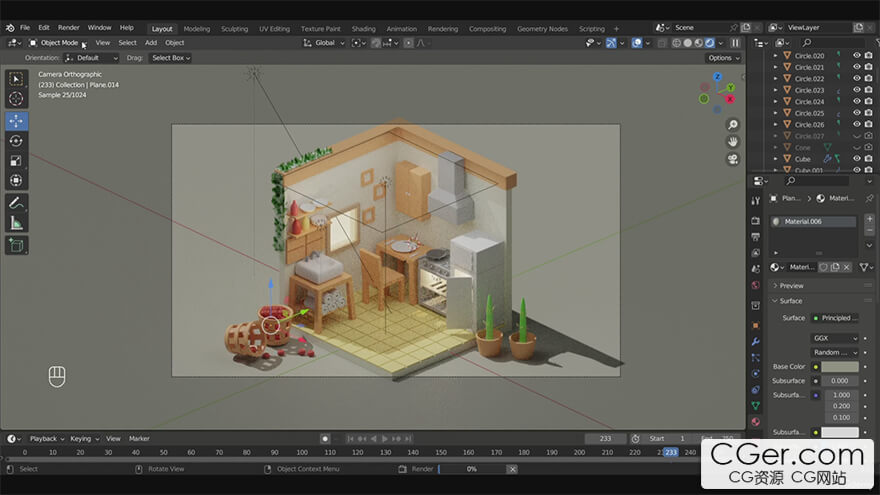The image size is (880, 495).
Task: Select the Annotate tool
Action: coord(16,203)
